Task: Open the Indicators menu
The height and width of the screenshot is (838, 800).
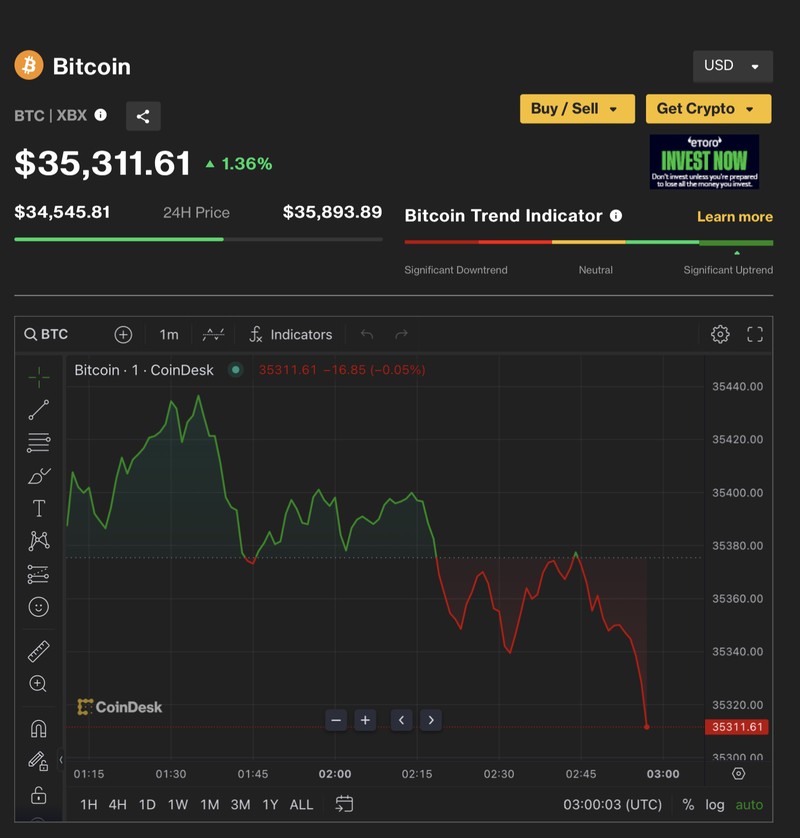Action: (x=290, y=334)
